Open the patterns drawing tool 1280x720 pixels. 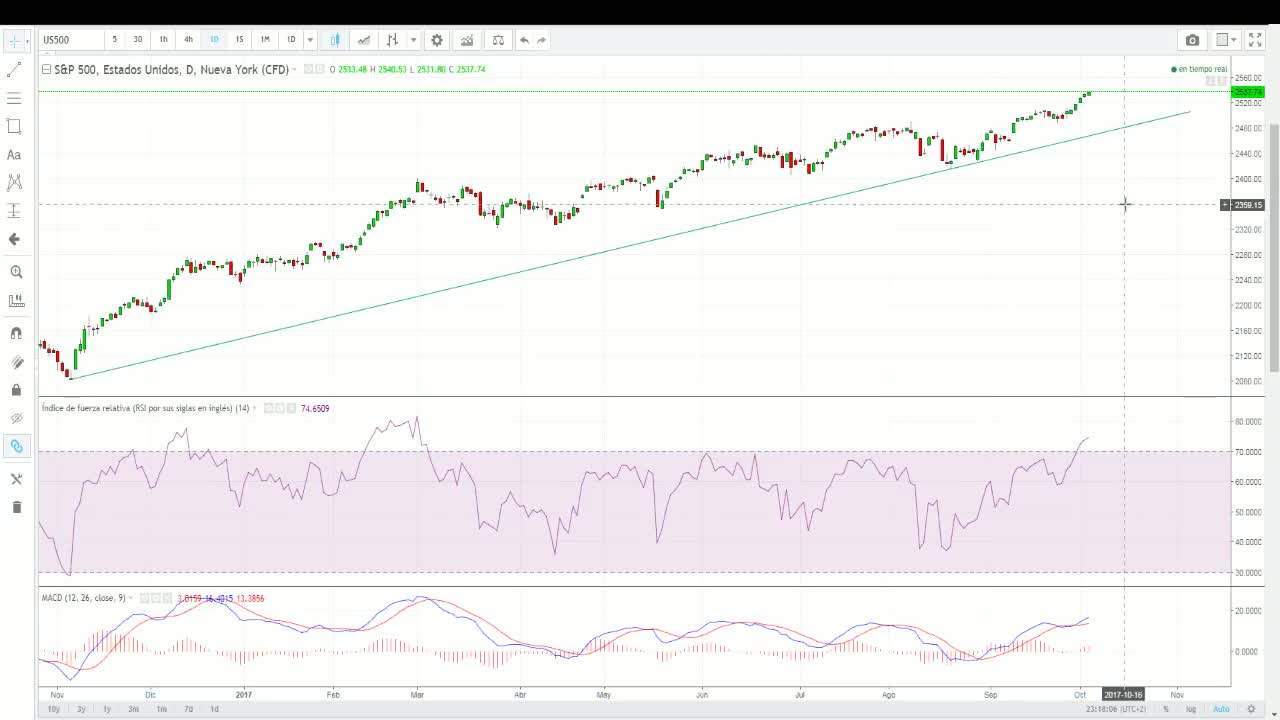click(14, 183)
